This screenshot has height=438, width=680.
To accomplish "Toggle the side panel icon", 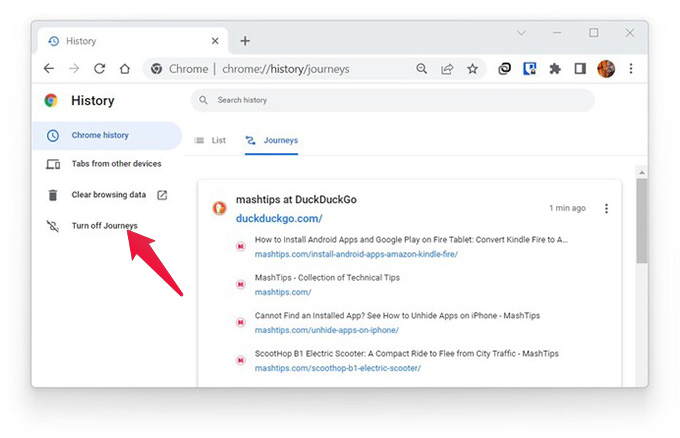I will pyautogui.click(x=580, y=69).
